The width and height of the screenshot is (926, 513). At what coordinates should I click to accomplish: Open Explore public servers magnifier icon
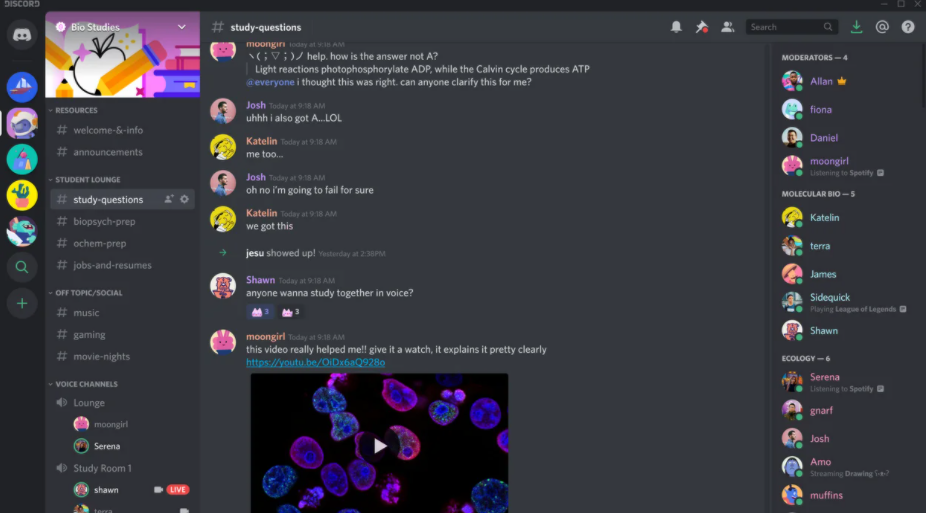pyautogui.click(x=22, y=267)
